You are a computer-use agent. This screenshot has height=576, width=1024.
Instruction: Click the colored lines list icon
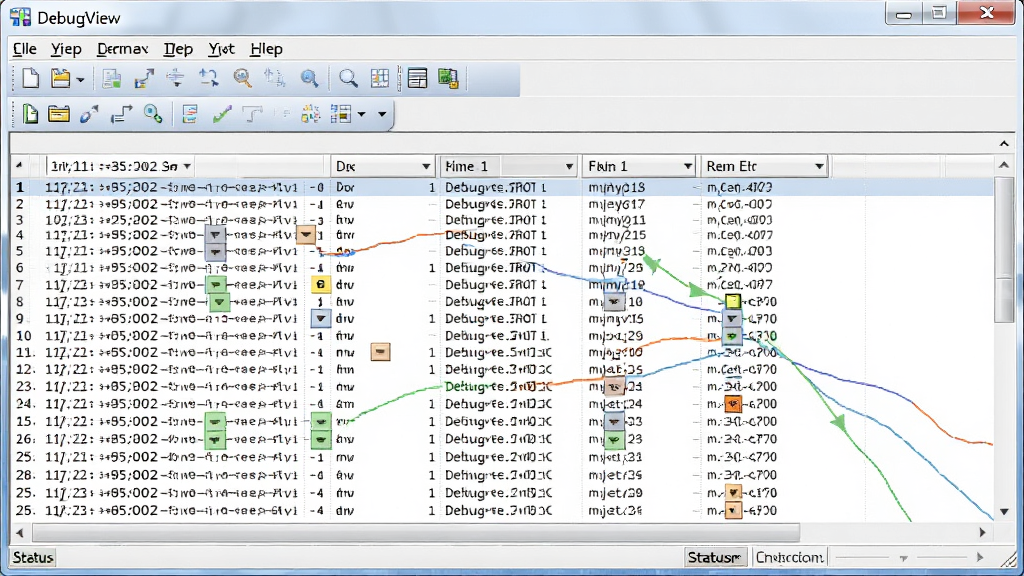coord(189,114)
